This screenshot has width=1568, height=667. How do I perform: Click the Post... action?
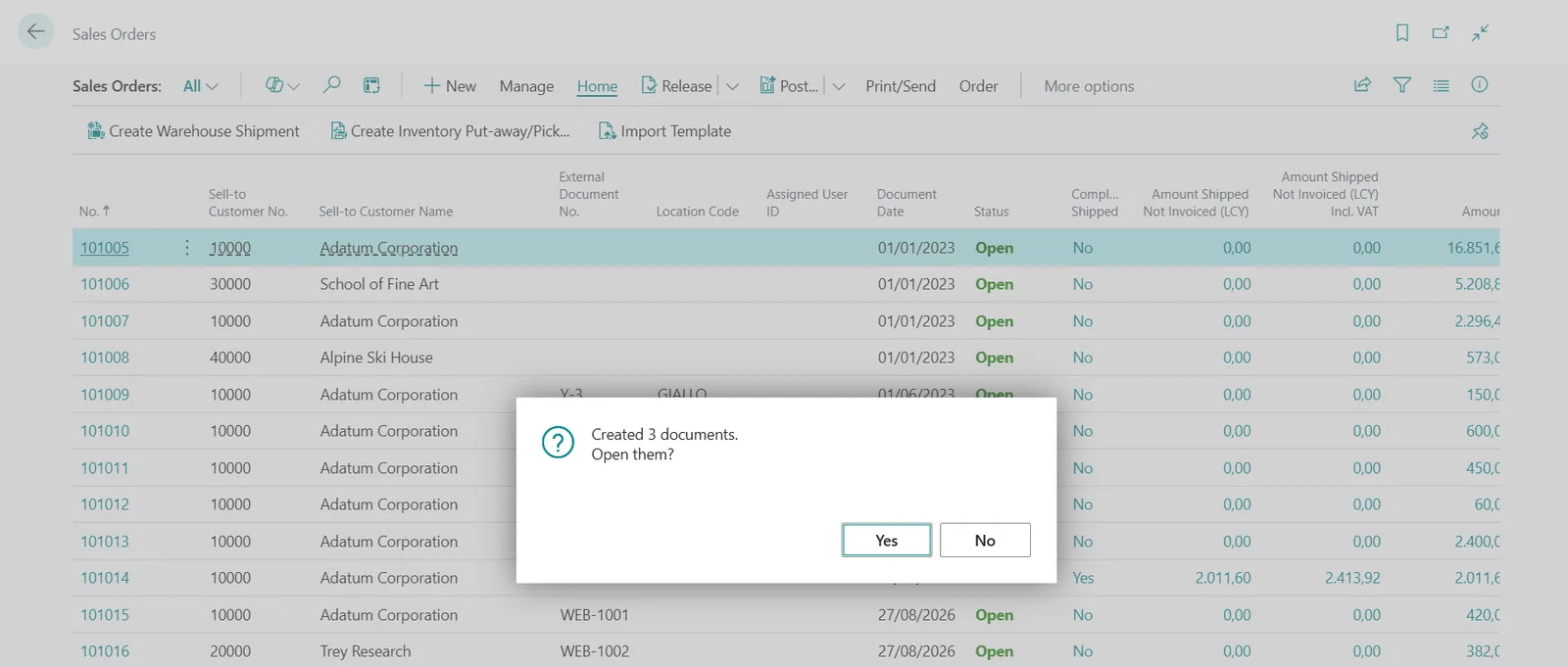pos(789,86)
